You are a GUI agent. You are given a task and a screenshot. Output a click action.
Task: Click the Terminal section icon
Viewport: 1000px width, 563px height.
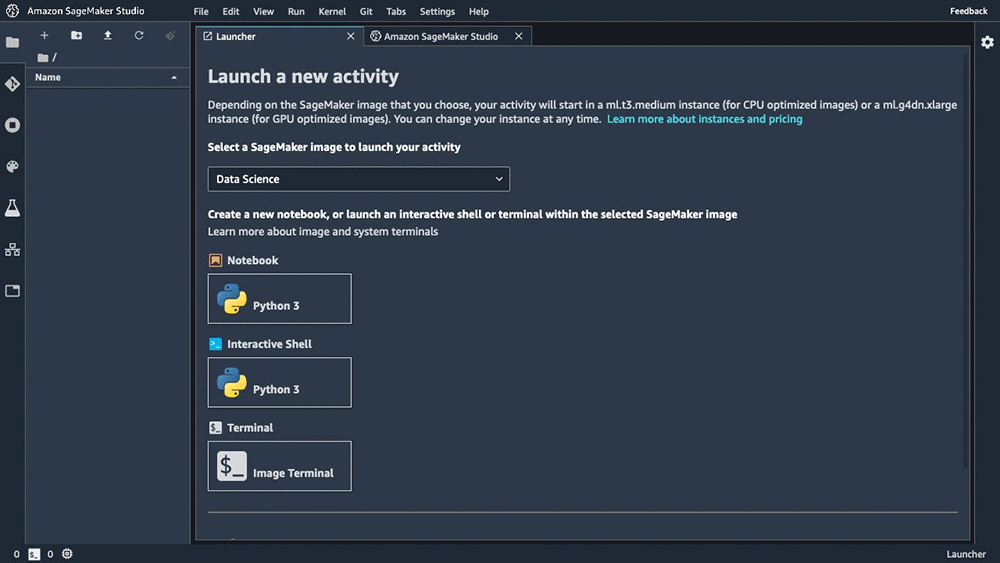click(216, 428)
